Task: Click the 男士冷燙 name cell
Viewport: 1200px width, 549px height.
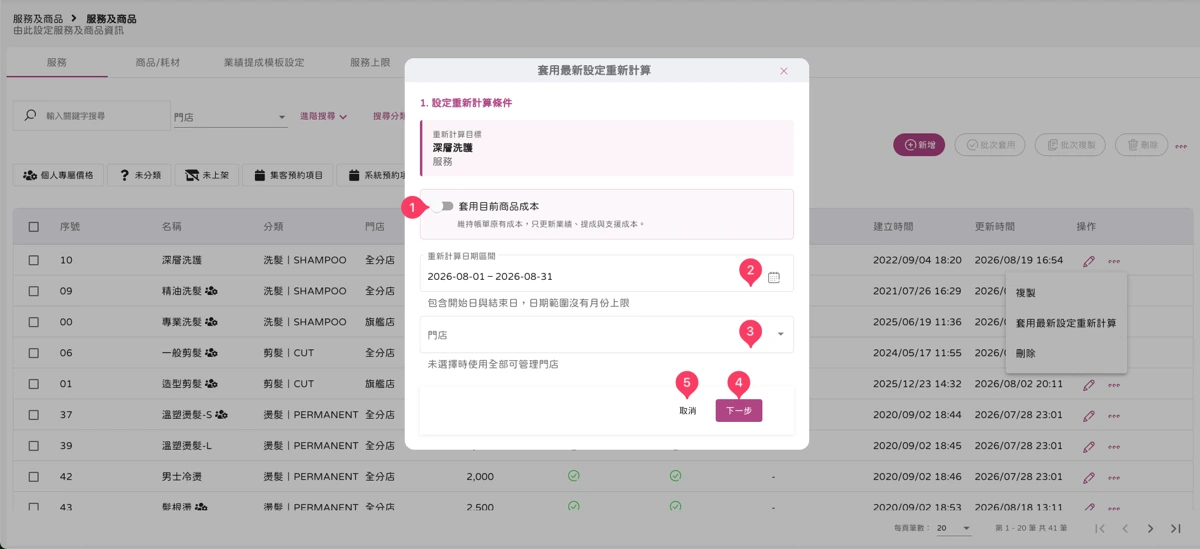Action: tap(181, 477)
